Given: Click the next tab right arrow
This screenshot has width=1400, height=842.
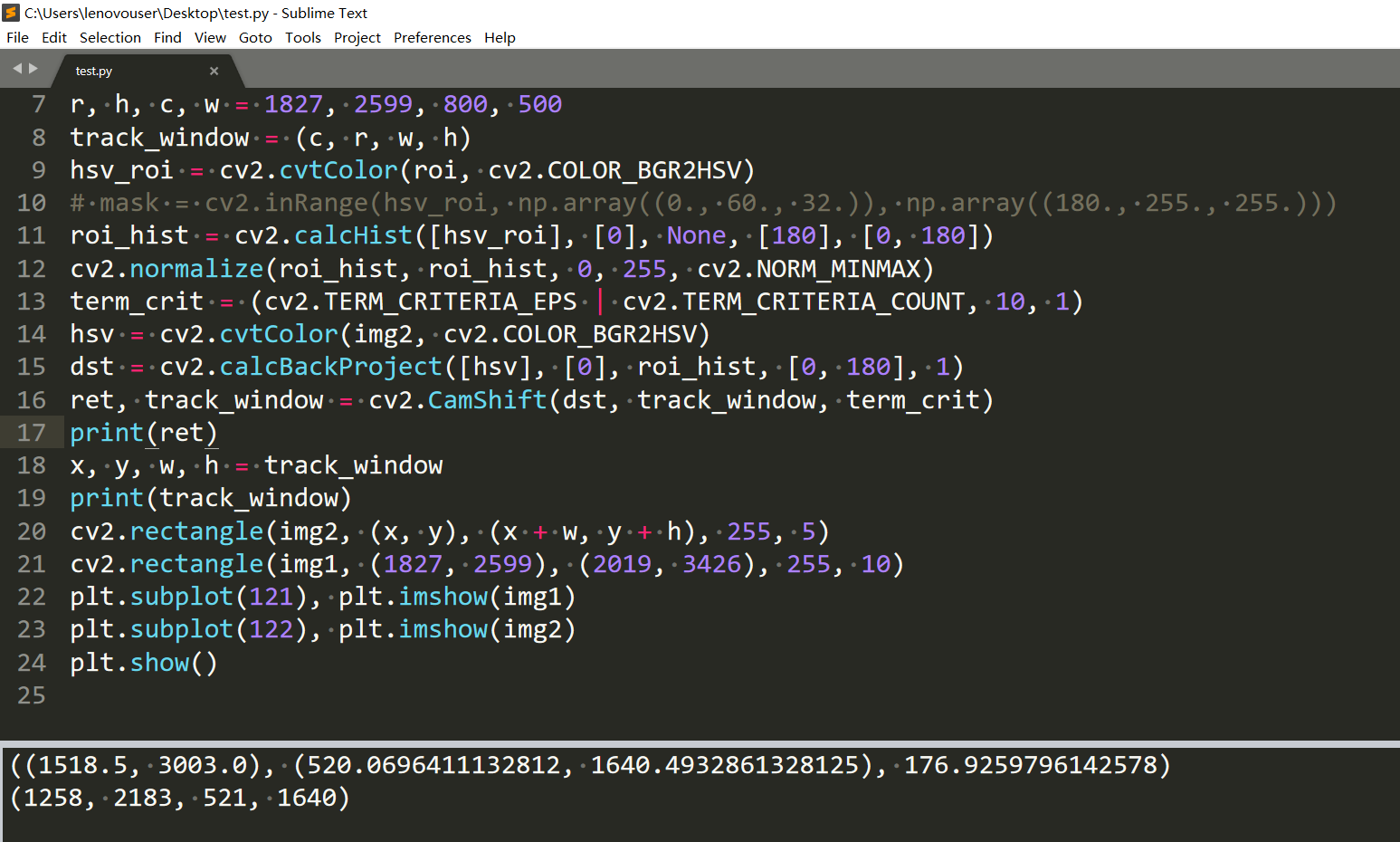Looking at the screenshot, I should coord(33,69).
